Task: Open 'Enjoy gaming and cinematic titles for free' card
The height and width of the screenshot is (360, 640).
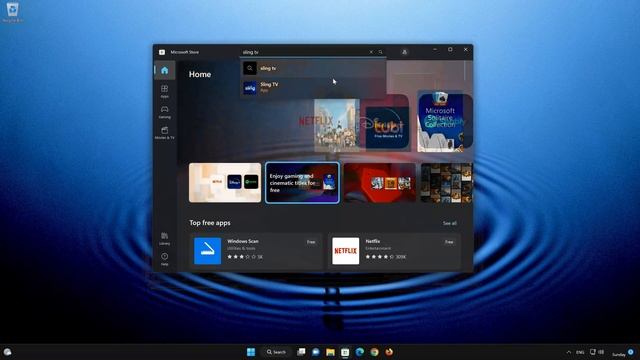Action: click(302, 182)
